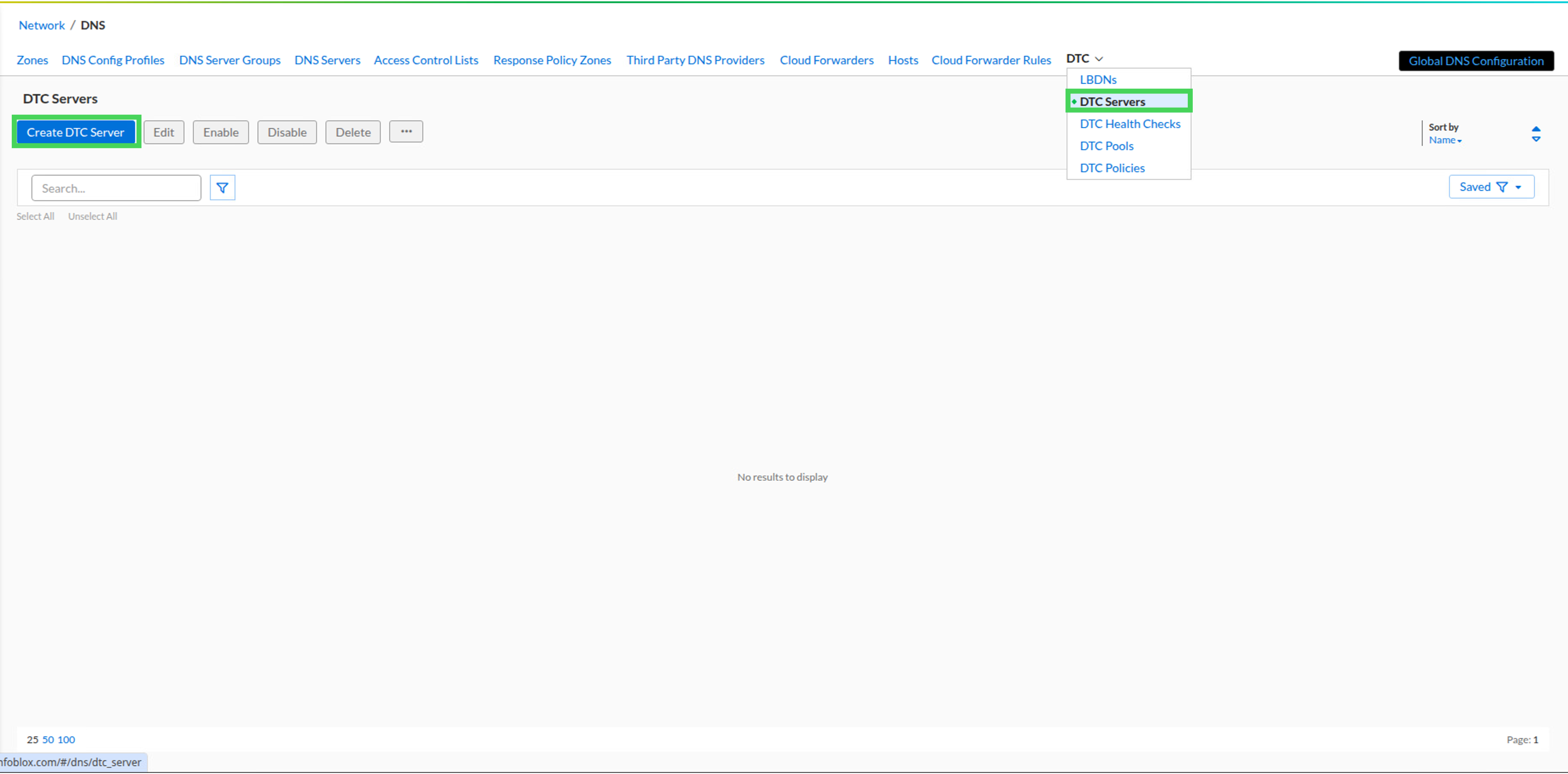
Task: Click the Unselect All link
Action: (93, 217)
